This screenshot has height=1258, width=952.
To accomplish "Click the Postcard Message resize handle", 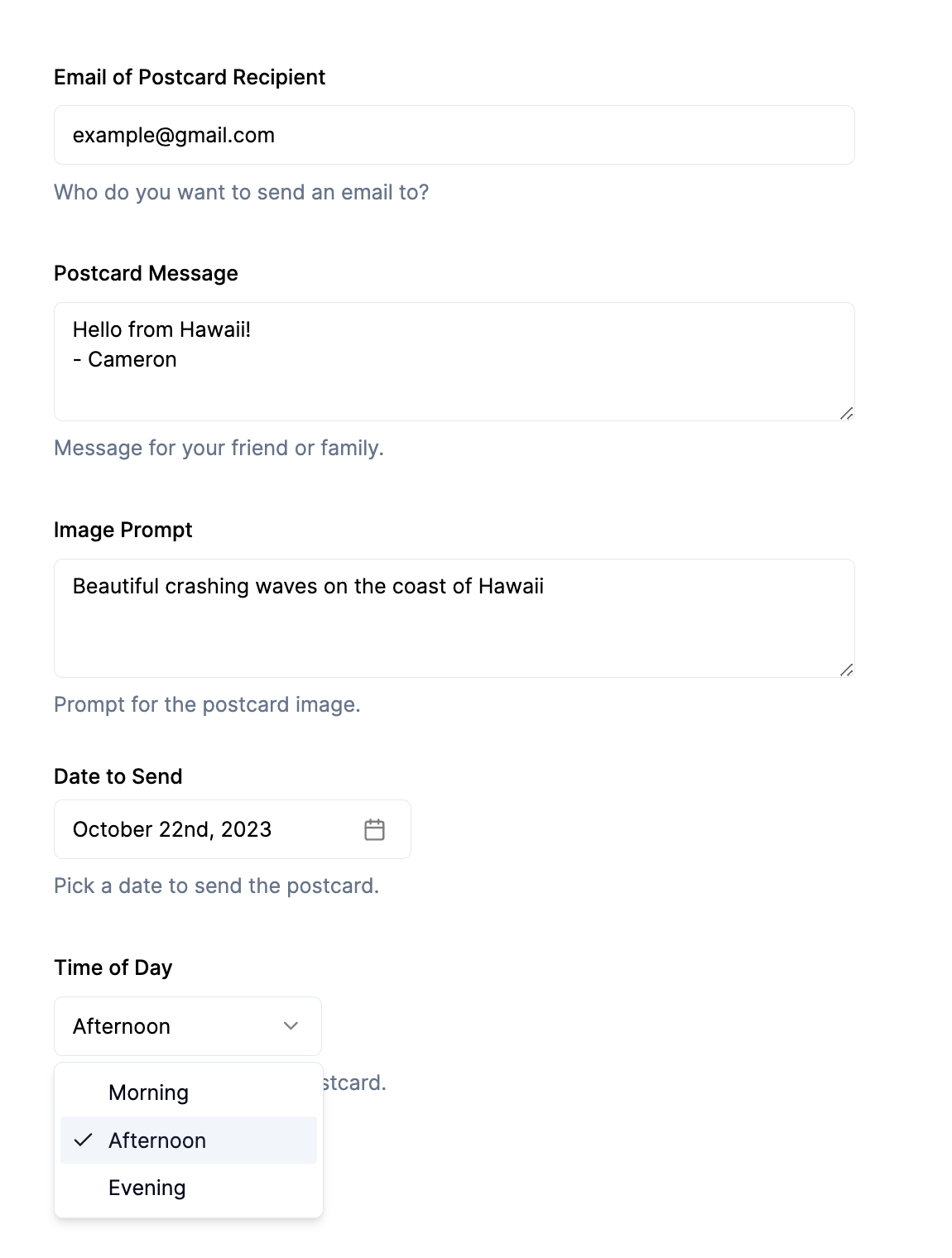I will tap(846, 413).
